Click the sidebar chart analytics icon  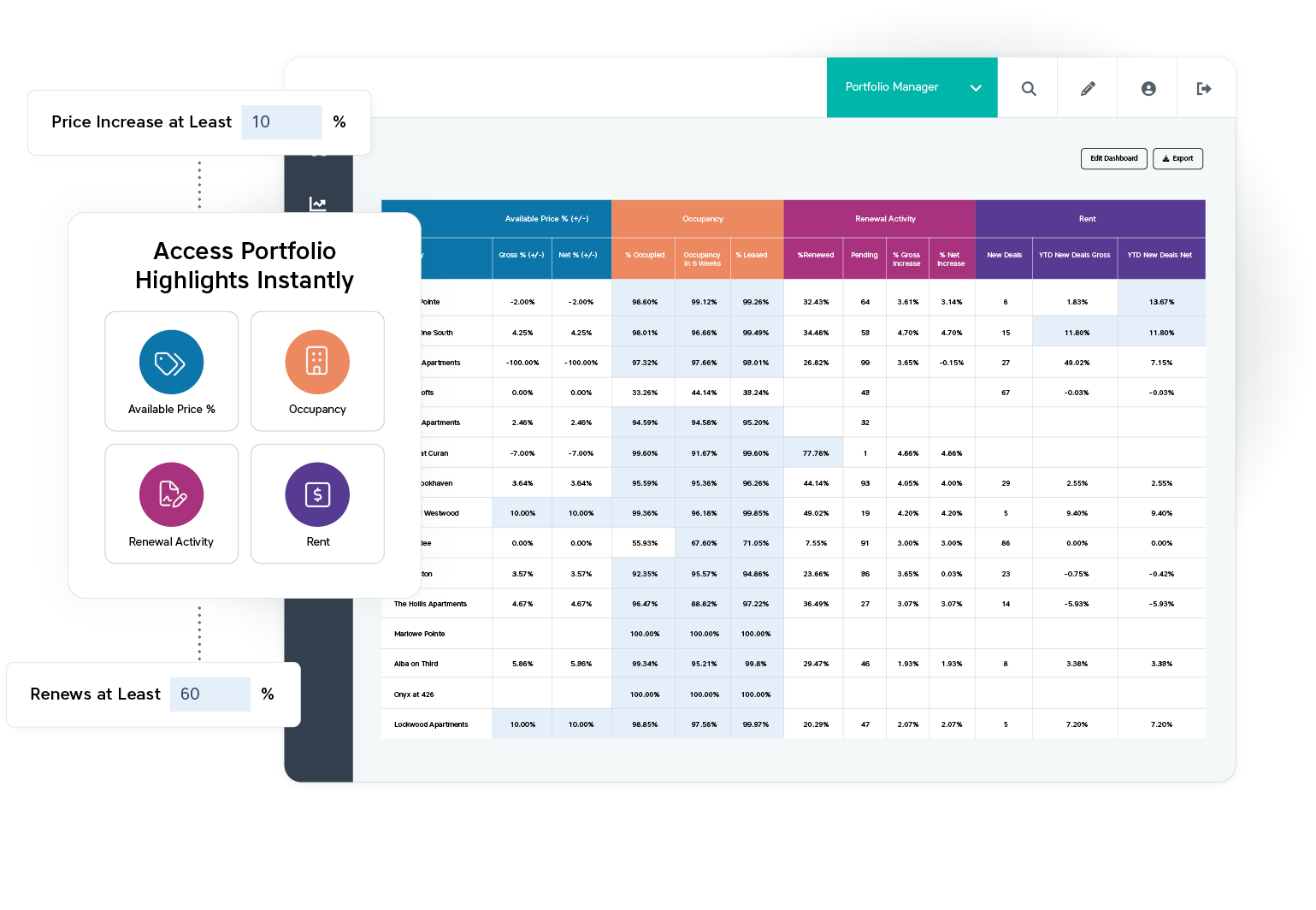(318, 204)
